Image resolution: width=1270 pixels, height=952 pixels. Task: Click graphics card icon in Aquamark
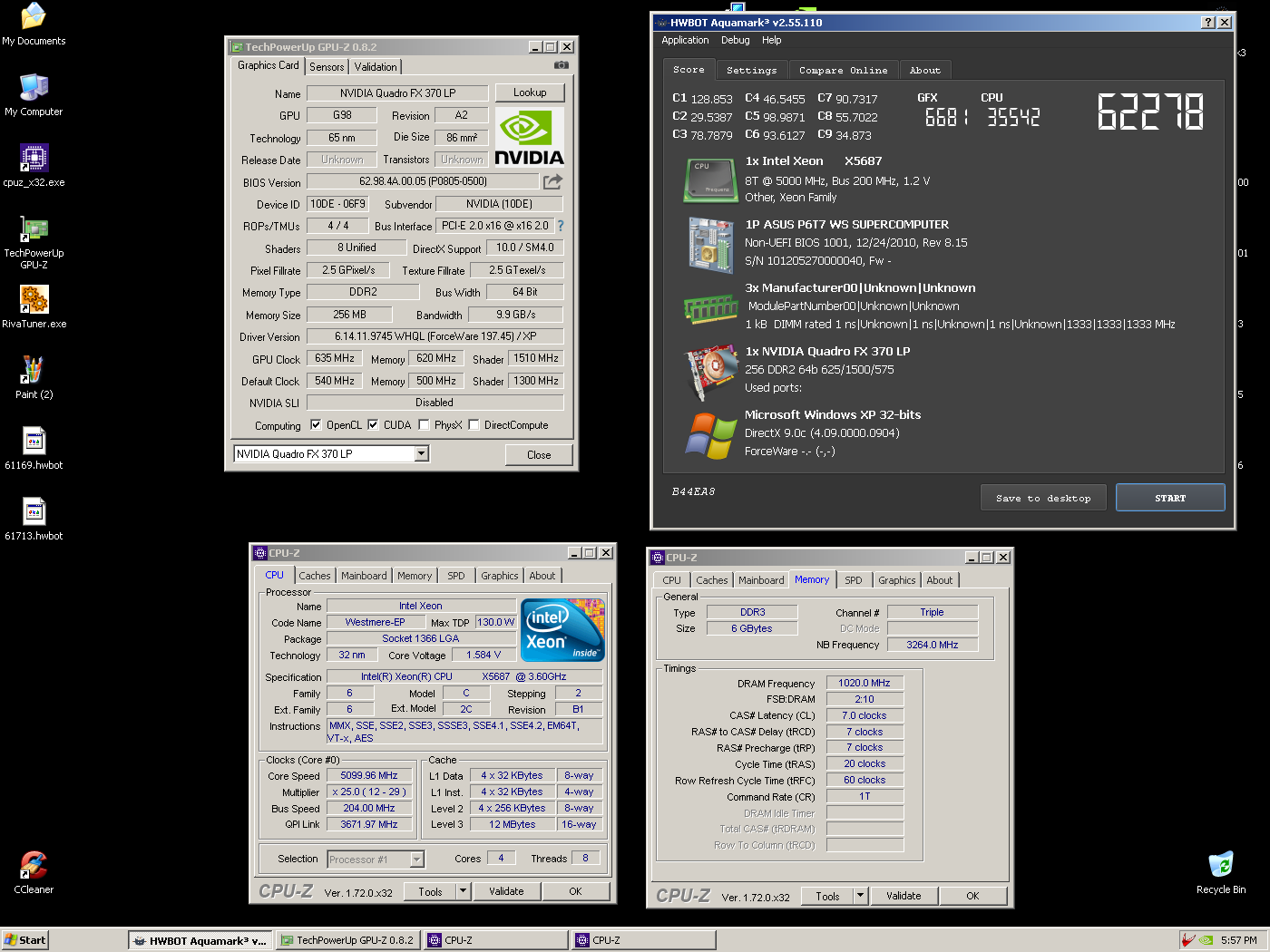coord(710,372)
